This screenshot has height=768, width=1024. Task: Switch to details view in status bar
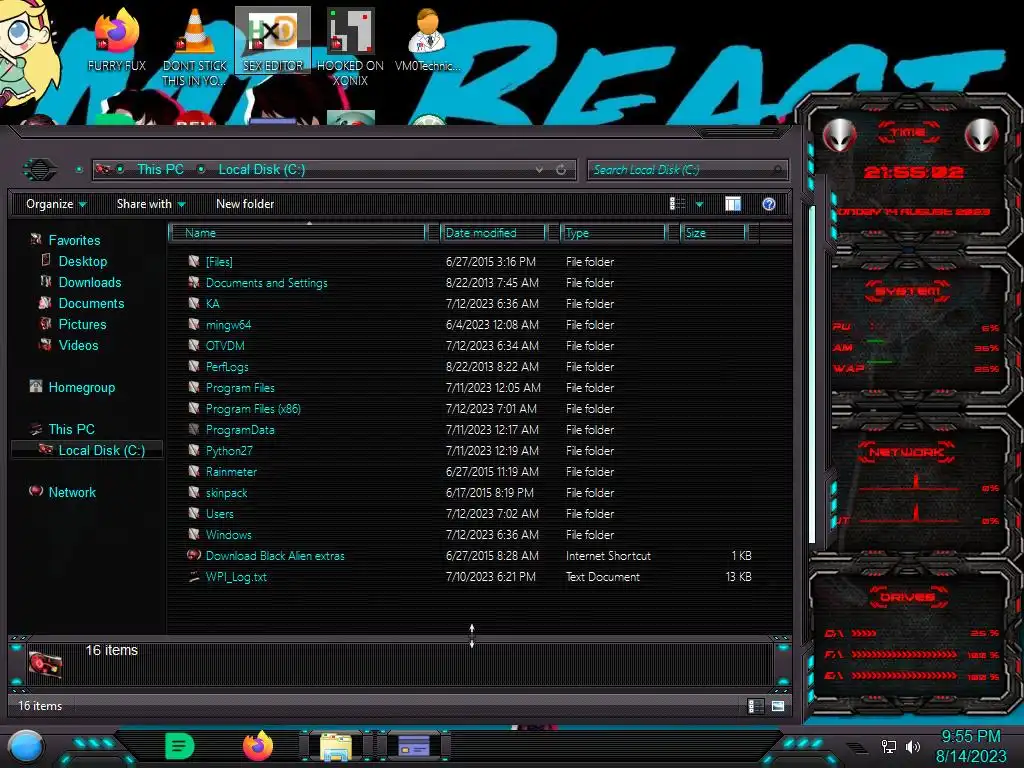756,706
